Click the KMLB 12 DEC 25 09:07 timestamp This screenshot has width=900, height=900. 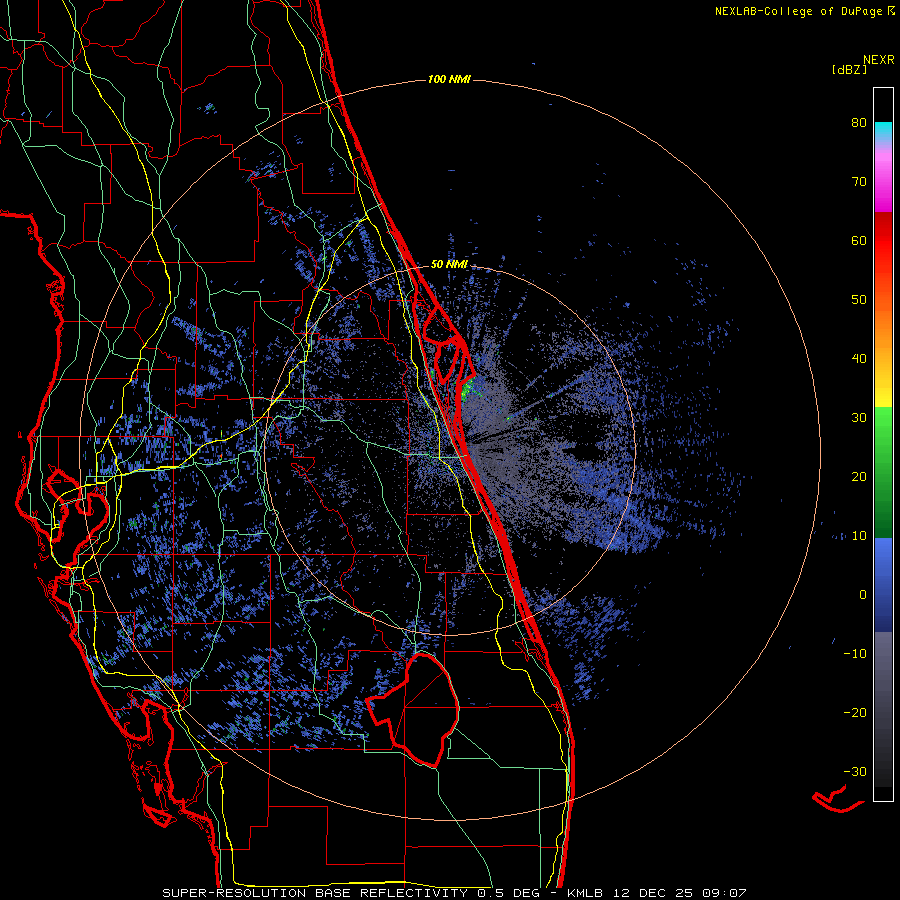click(x=657, y=893)
